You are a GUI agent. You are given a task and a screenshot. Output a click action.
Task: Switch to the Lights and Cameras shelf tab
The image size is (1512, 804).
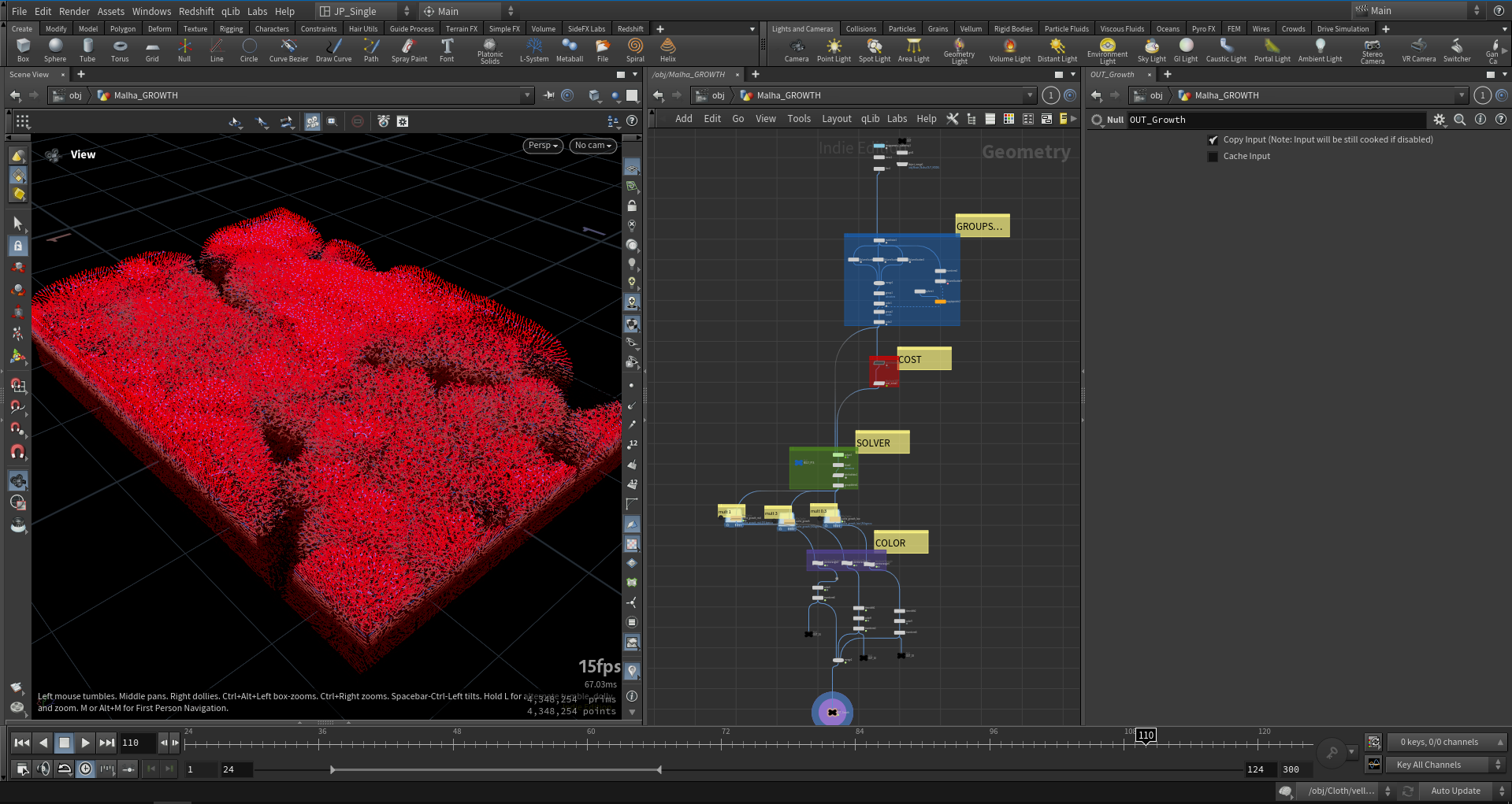tap(802, 28)
